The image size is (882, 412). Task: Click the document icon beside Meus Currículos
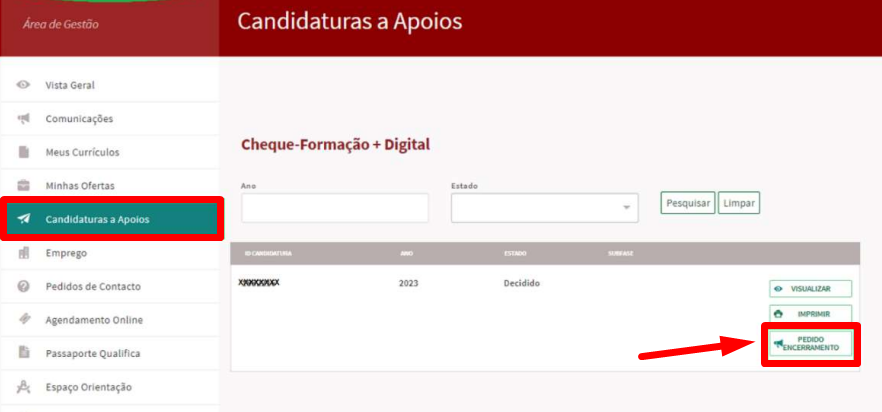24,152
